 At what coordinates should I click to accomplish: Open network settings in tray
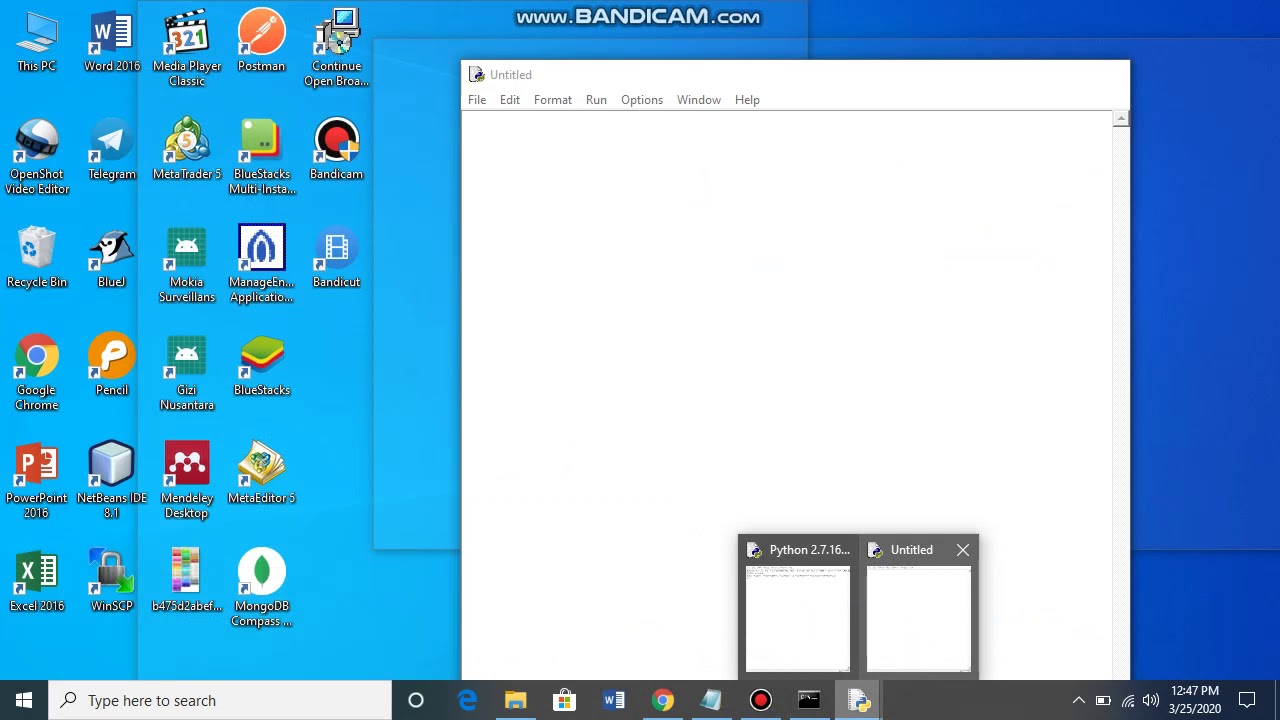click(x=1128, y=700)
